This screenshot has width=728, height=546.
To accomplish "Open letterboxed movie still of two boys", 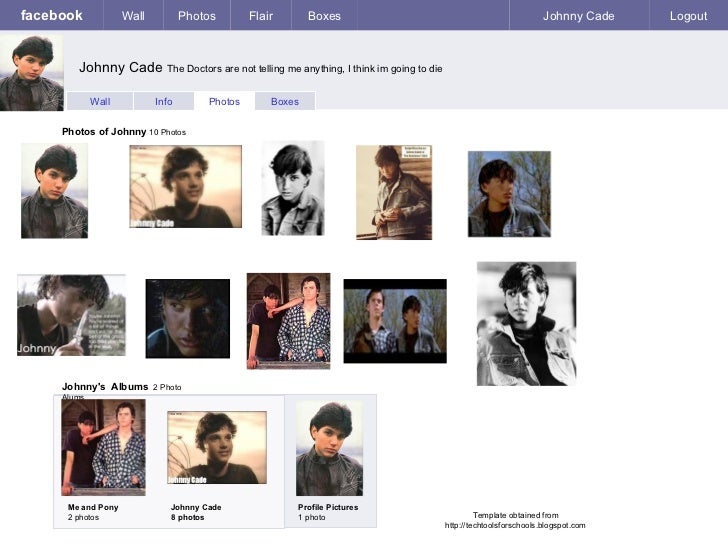I will click(395, 321).
